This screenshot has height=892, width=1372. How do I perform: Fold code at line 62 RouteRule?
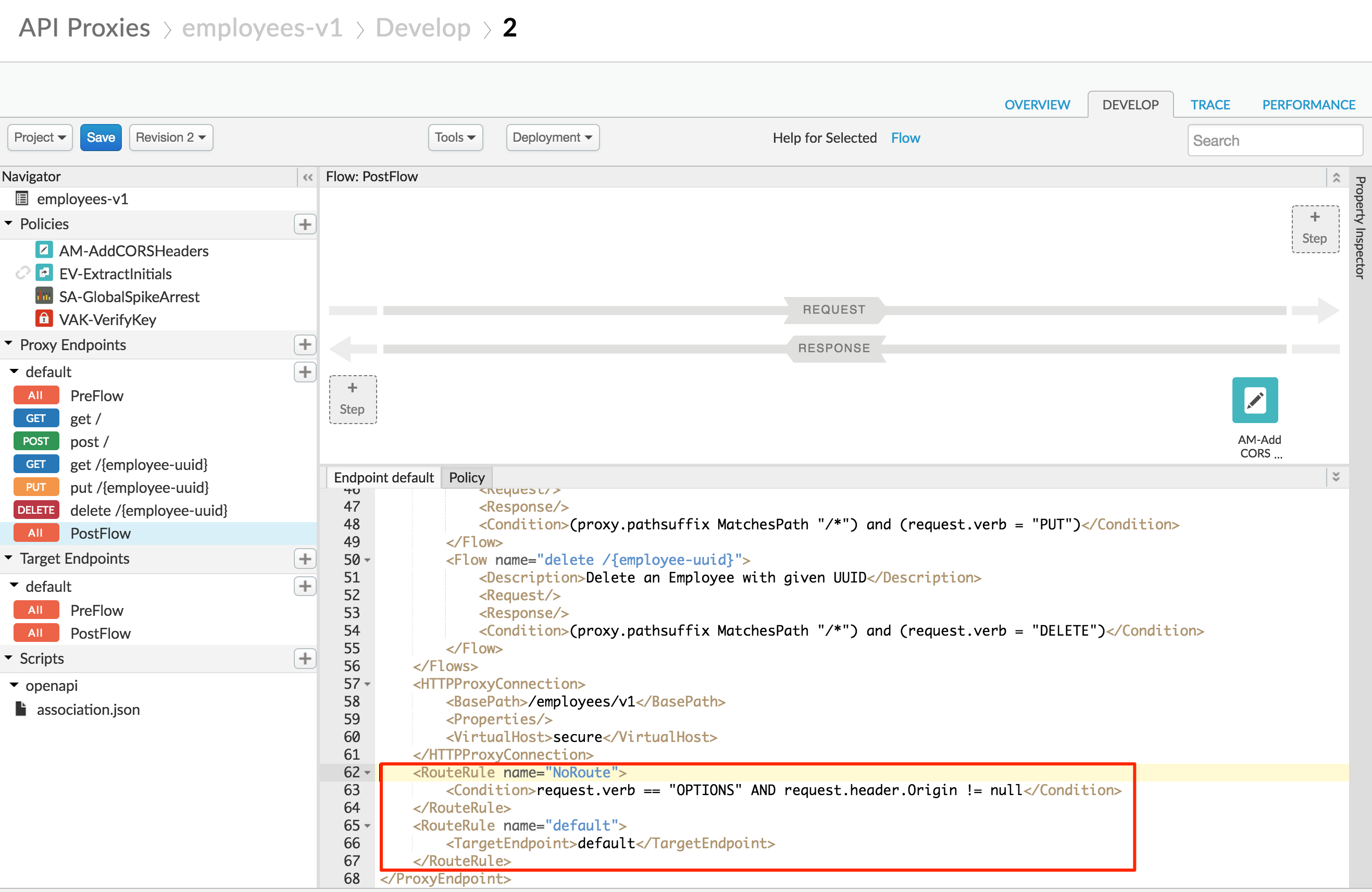pyautogui.click(x=368, y=773)
